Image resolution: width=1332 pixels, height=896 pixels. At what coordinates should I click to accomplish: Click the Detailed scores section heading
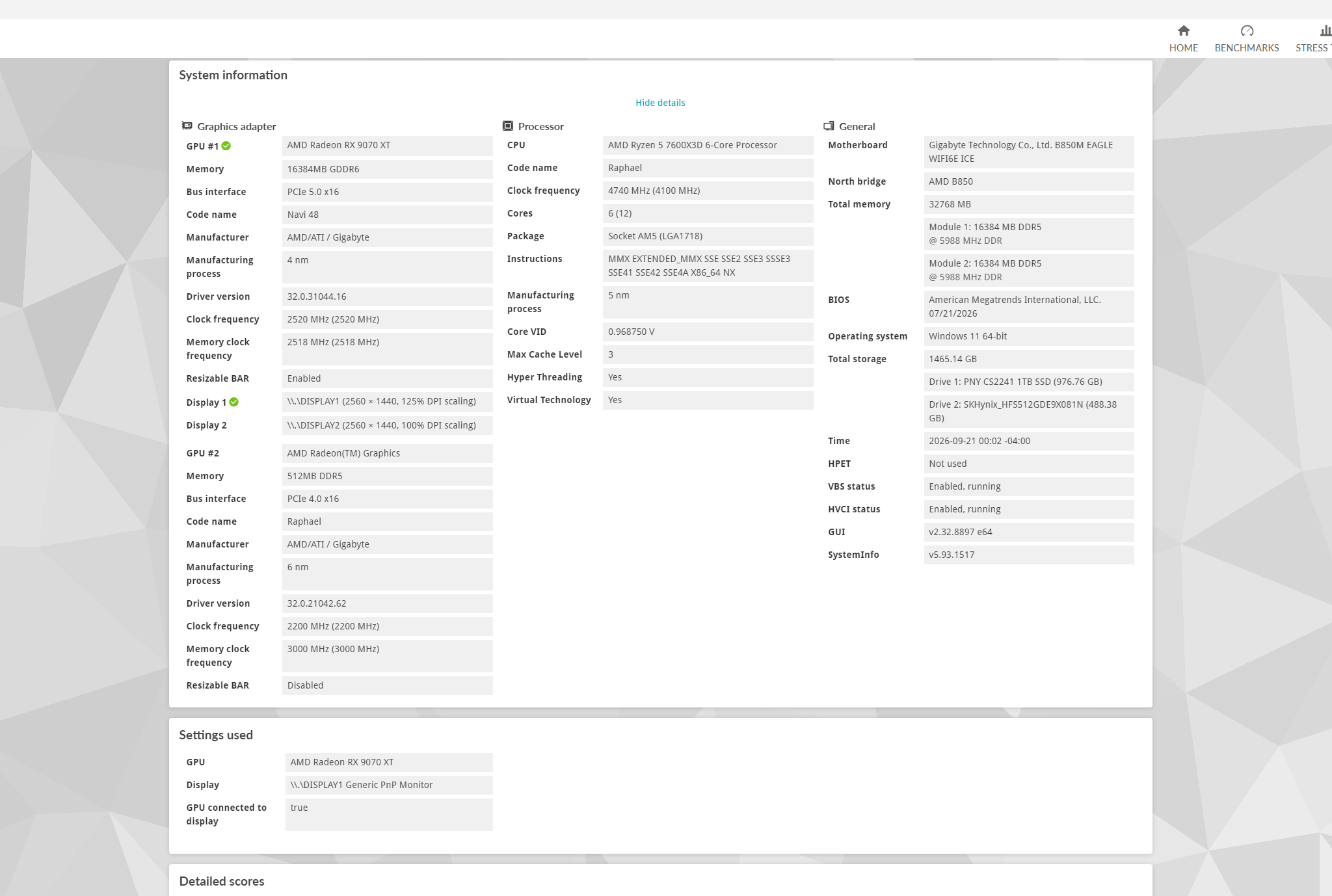pos(222,881)
